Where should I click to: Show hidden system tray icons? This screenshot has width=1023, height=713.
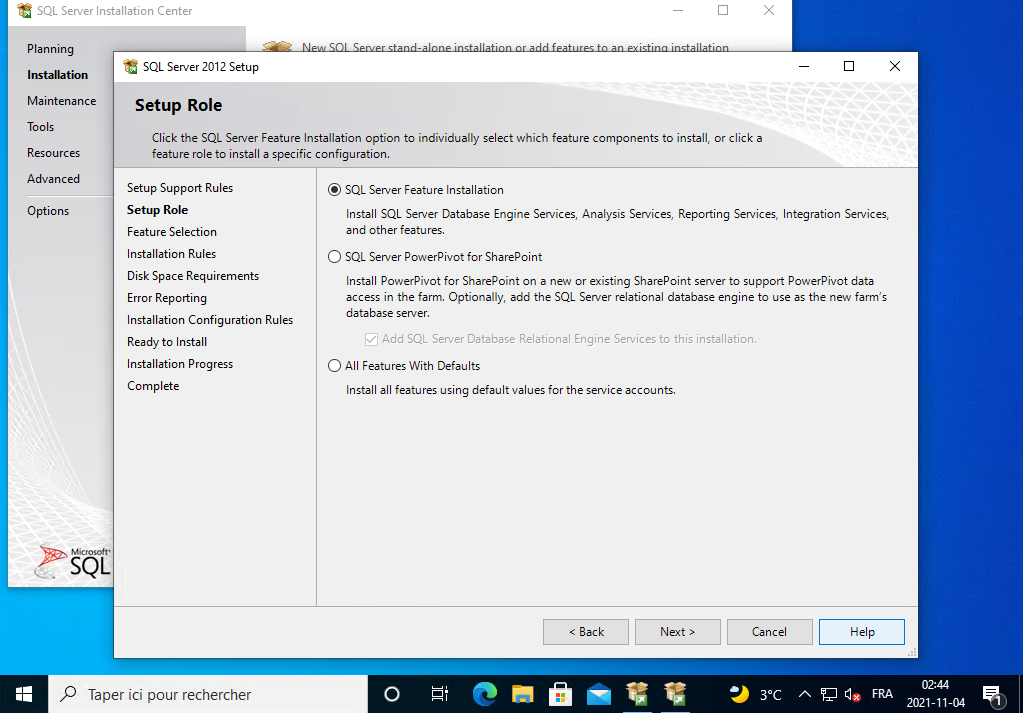click(x=804, y=694)
